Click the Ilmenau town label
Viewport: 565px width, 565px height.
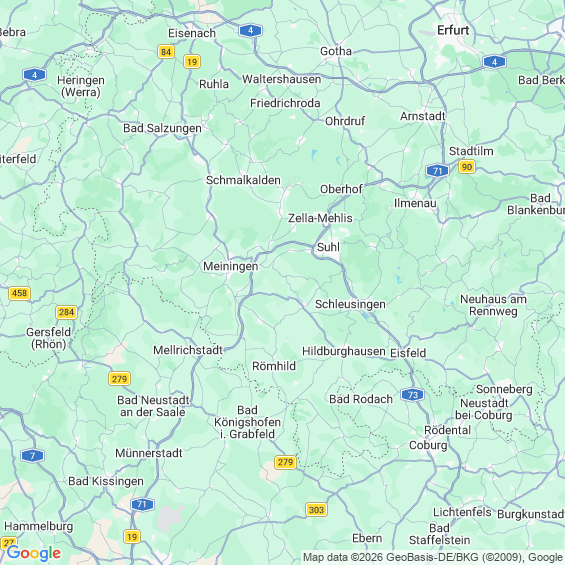(x=415, y=203)
